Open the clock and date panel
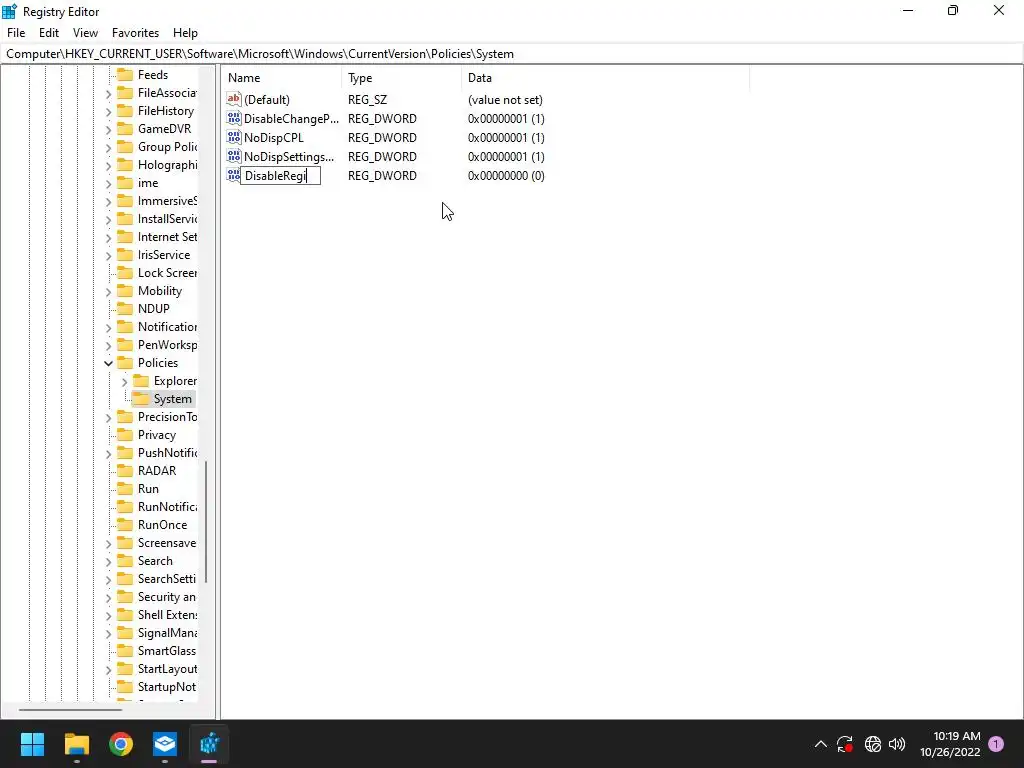The width and height of the screenshot is (1024, 768). [x=950, y=744]
